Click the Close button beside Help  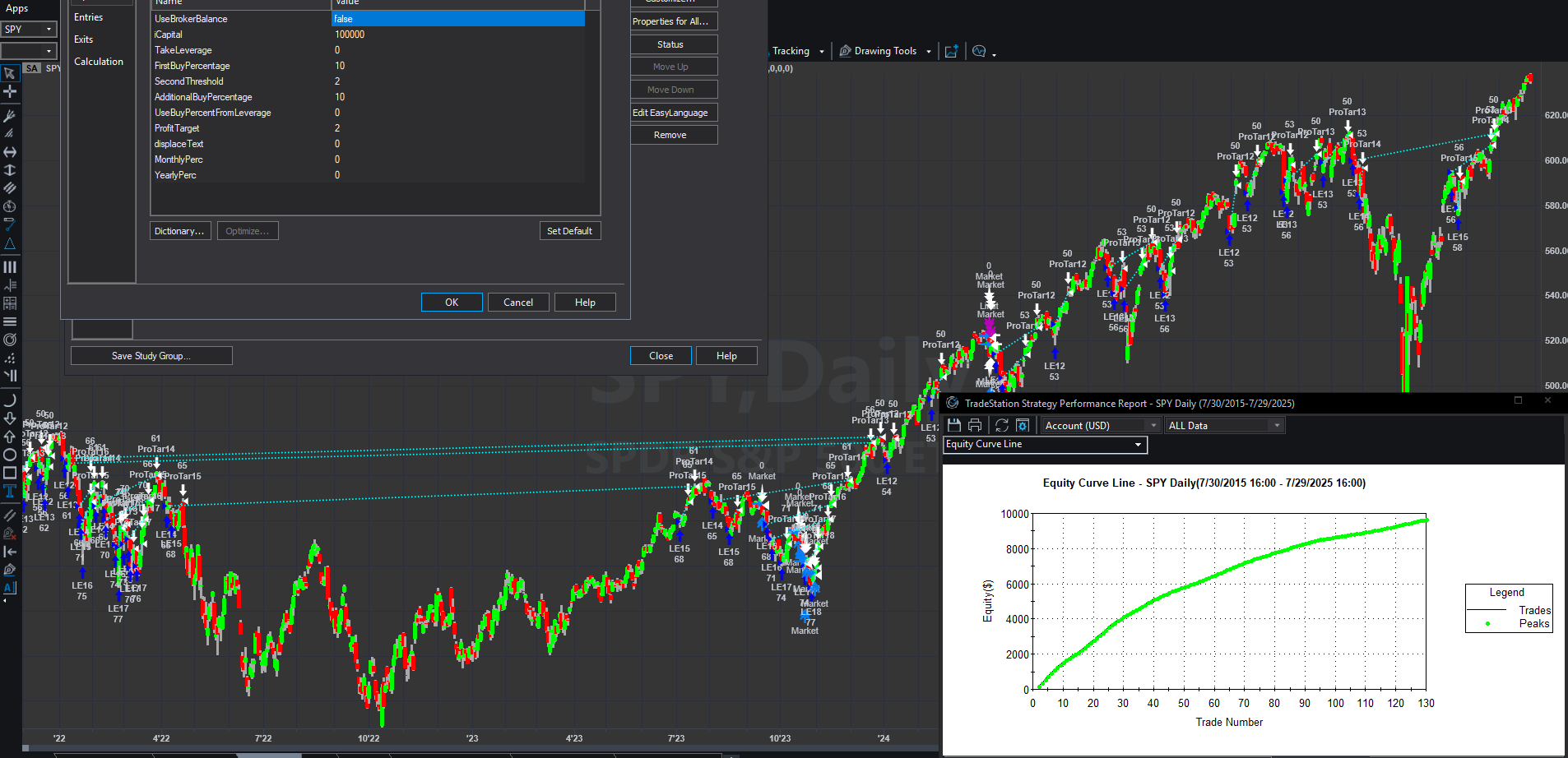[x=661, y=356]
